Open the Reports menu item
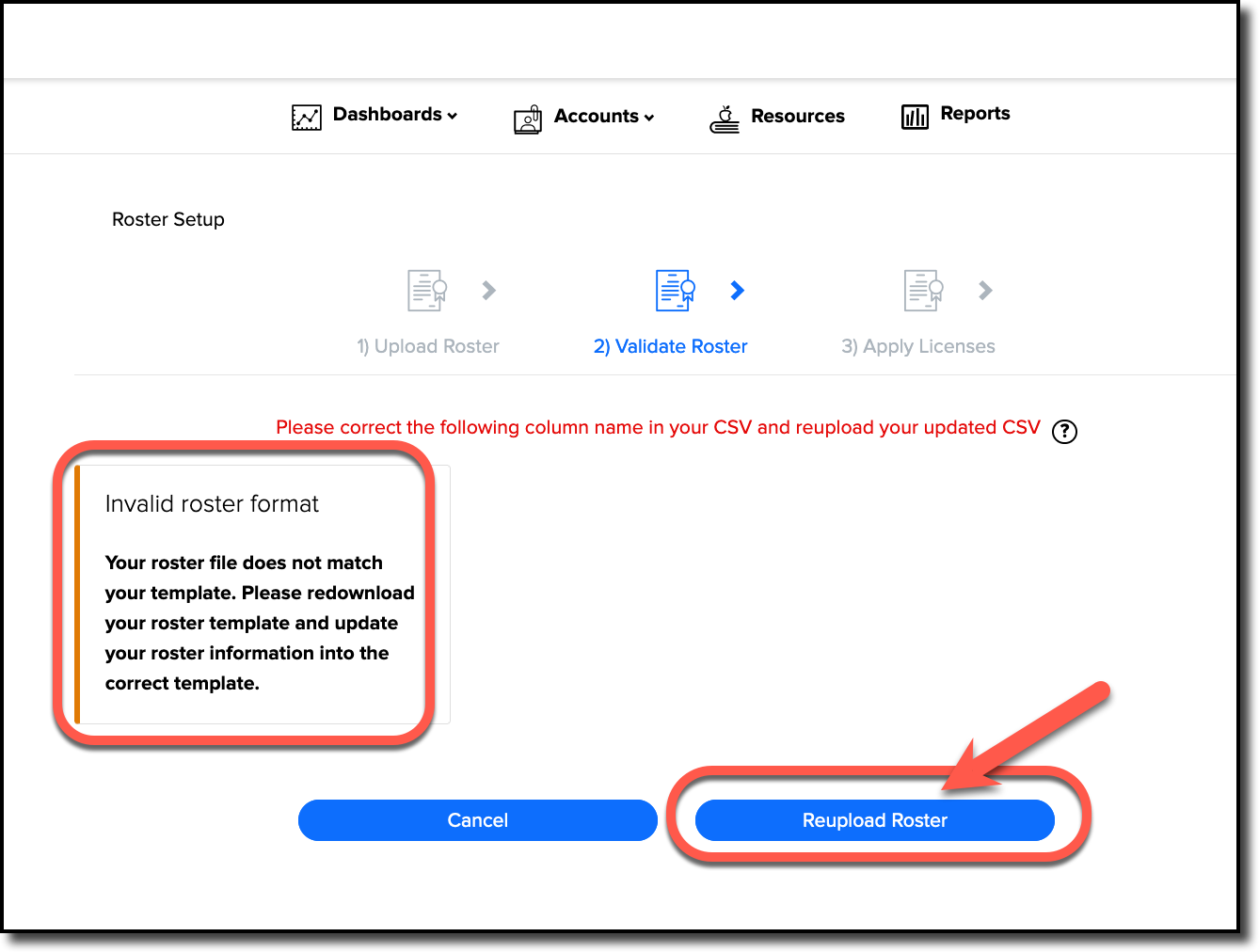The height and width of the screenshot is (952, 1259). (975, 114)
